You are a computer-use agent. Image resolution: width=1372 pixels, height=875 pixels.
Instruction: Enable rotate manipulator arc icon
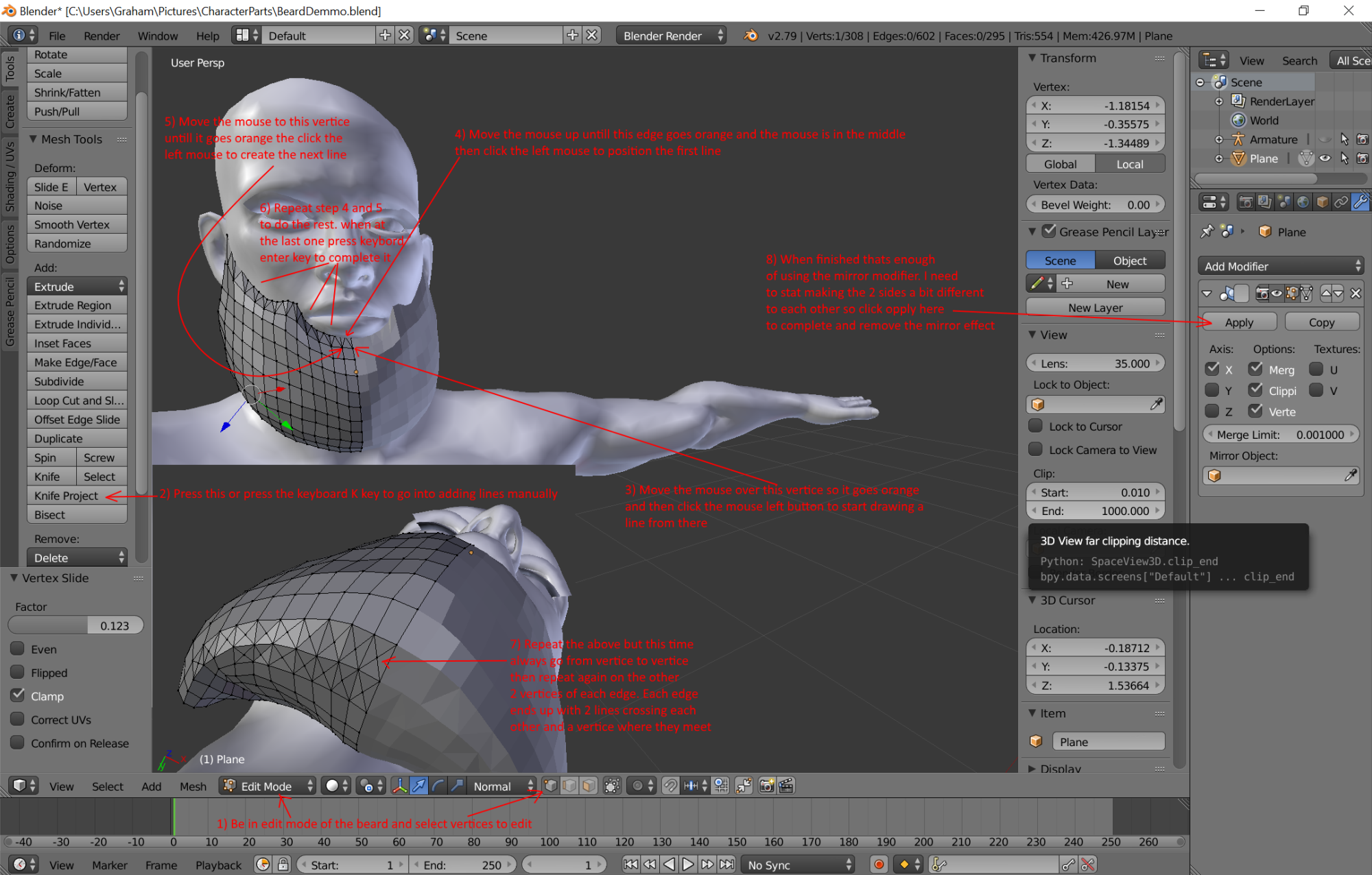(x=438, y=786)
